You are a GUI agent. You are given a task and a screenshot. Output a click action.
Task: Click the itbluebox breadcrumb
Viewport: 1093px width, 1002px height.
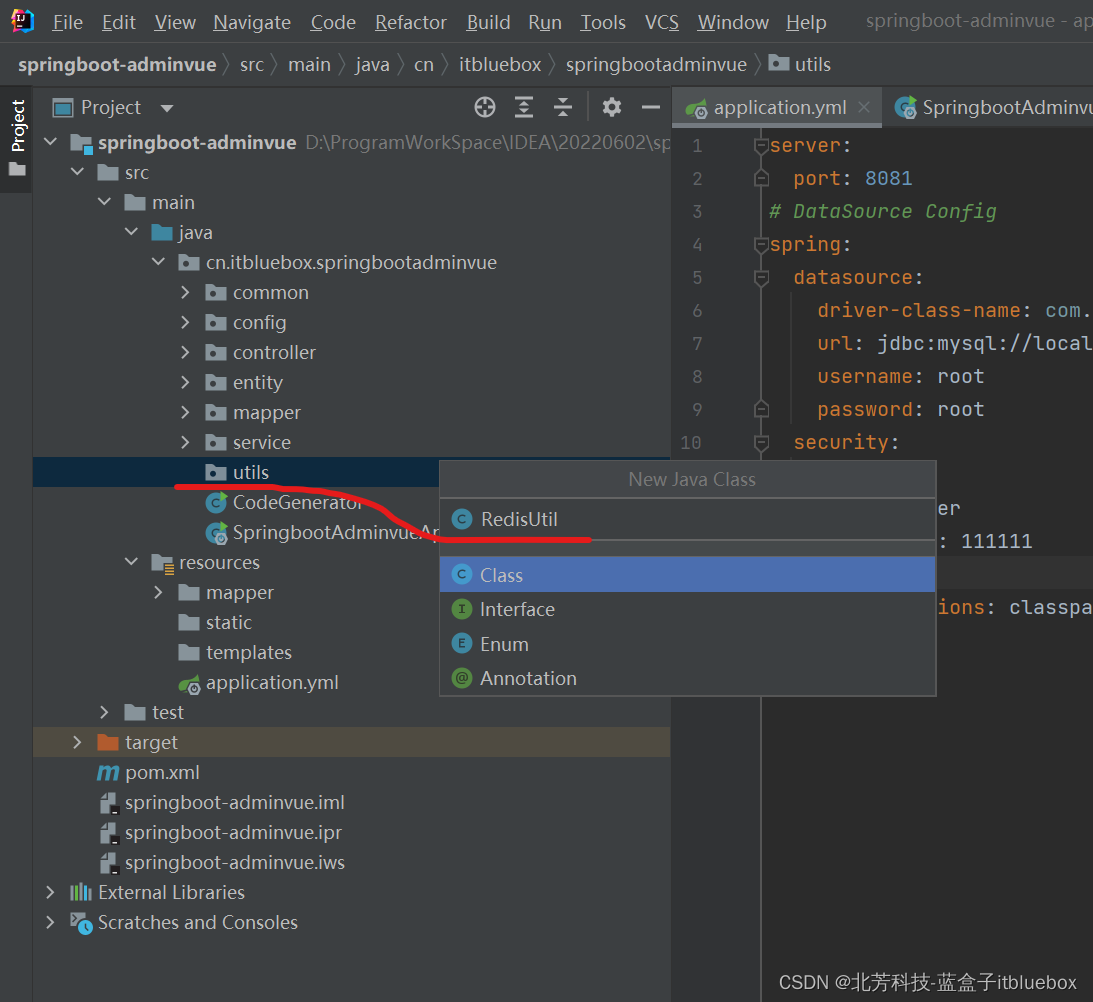coord(500,65)
